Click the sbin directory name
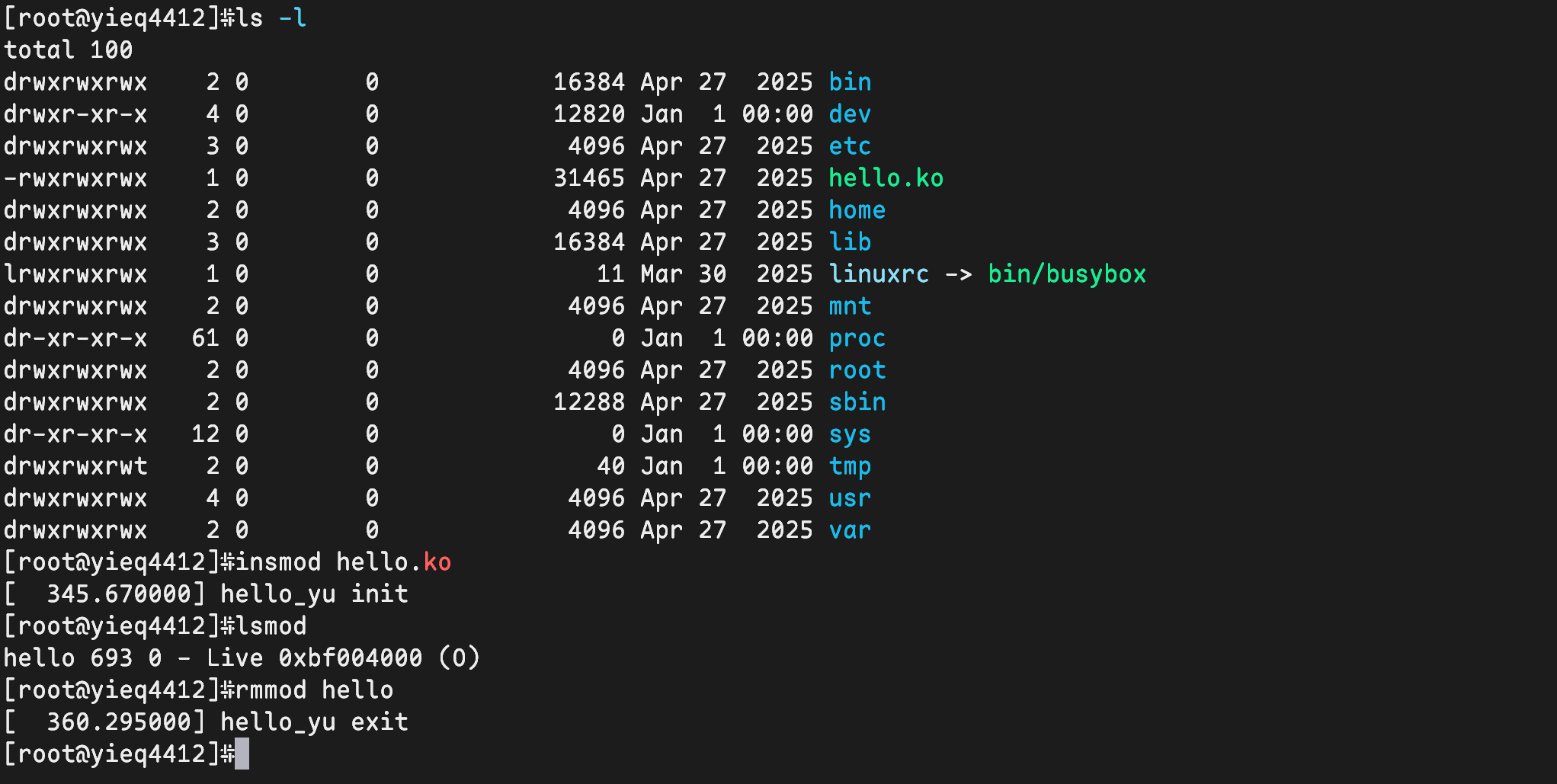This screenshot has height=784, width=1557. tap(857, 402)
